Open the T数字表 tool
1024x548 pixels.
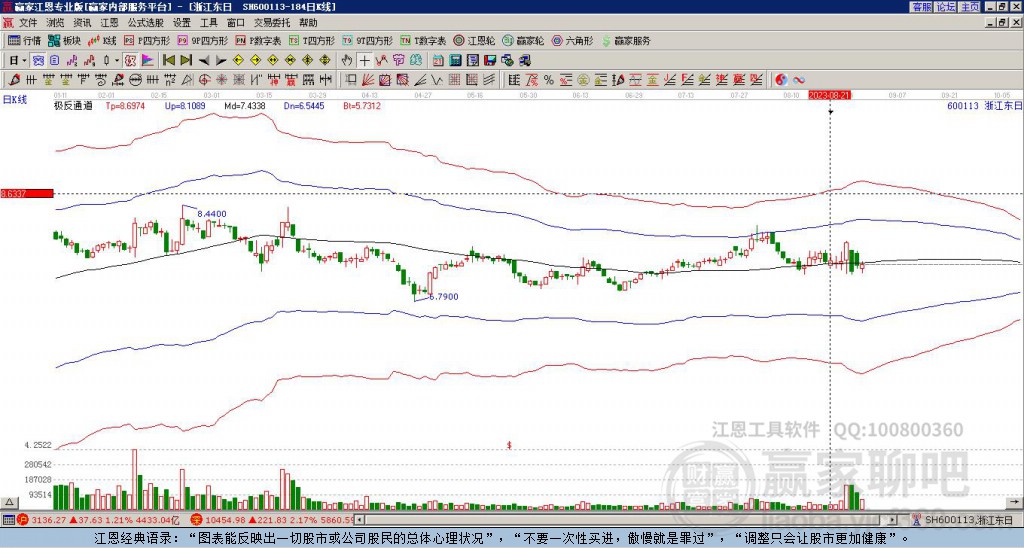pyautogui.click(x=423, y=40)
